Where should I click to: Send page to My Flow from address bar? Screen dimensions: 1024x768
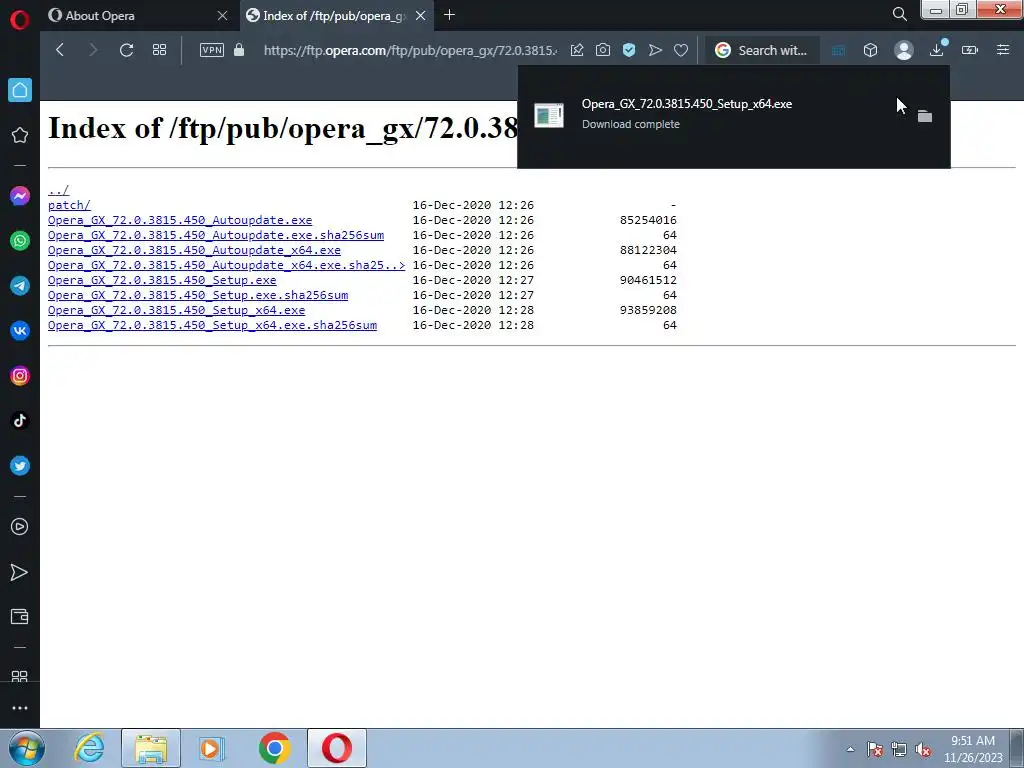click(x=655, y=50)
